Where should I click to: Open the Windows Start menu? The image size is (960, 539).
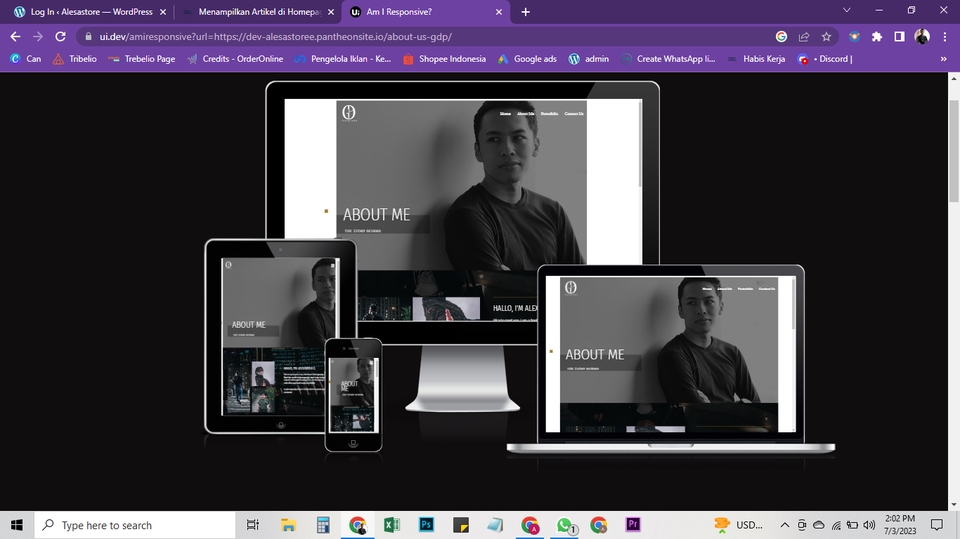(x=17, y=525)
